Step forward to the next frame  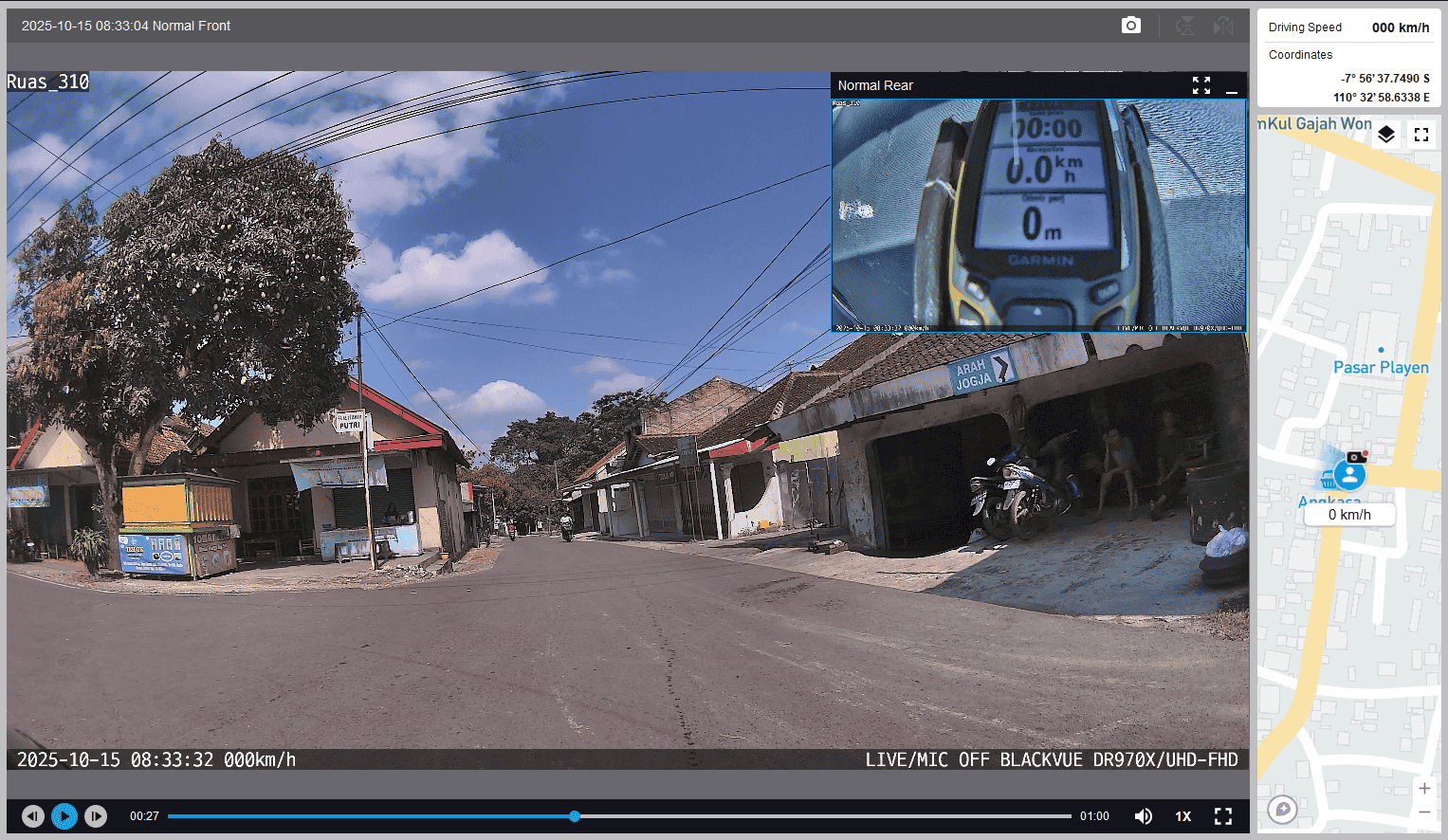(x=96, y=816)
